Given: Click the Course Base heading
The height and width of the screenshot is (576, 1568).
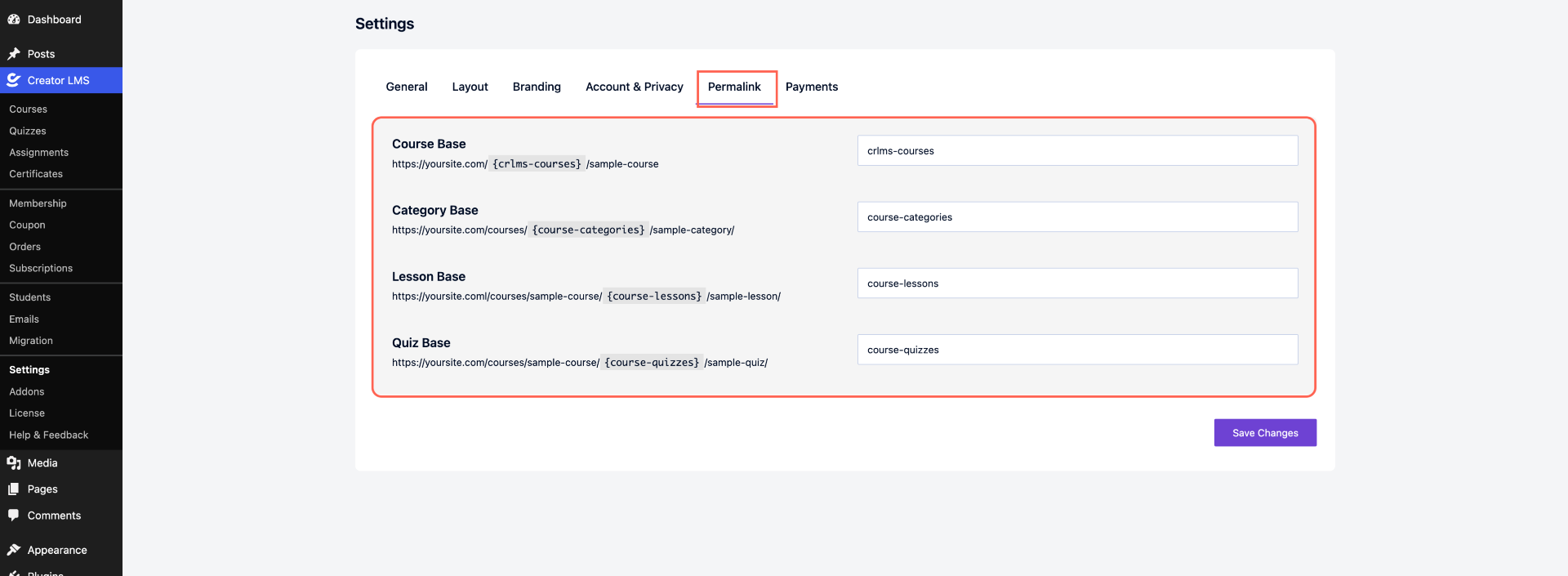Looking at the screenshot, I should point(429,144).
